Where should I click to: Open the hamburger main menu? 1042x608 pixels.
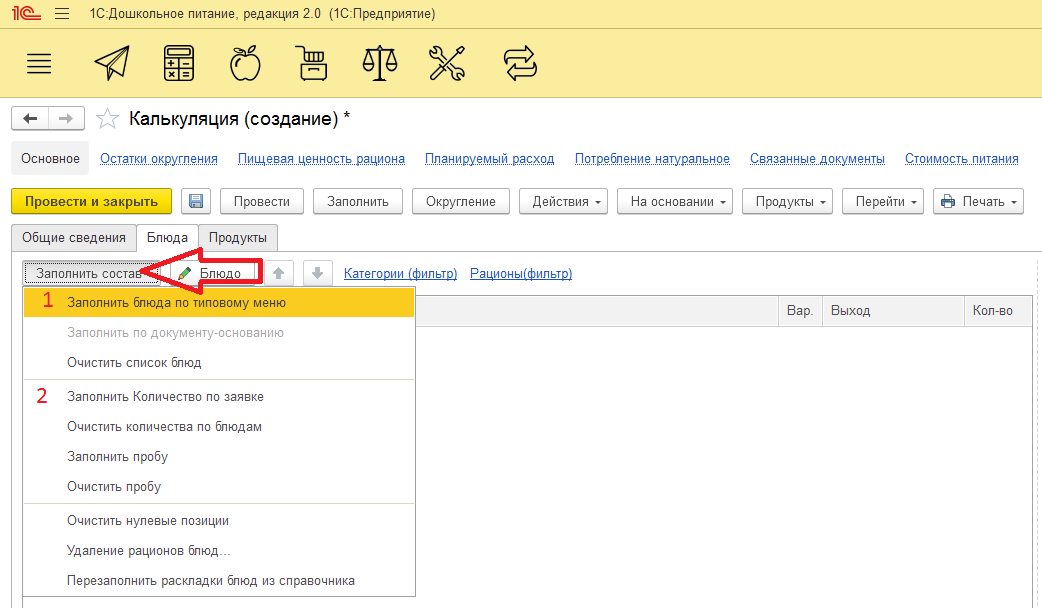pos(39,64)
